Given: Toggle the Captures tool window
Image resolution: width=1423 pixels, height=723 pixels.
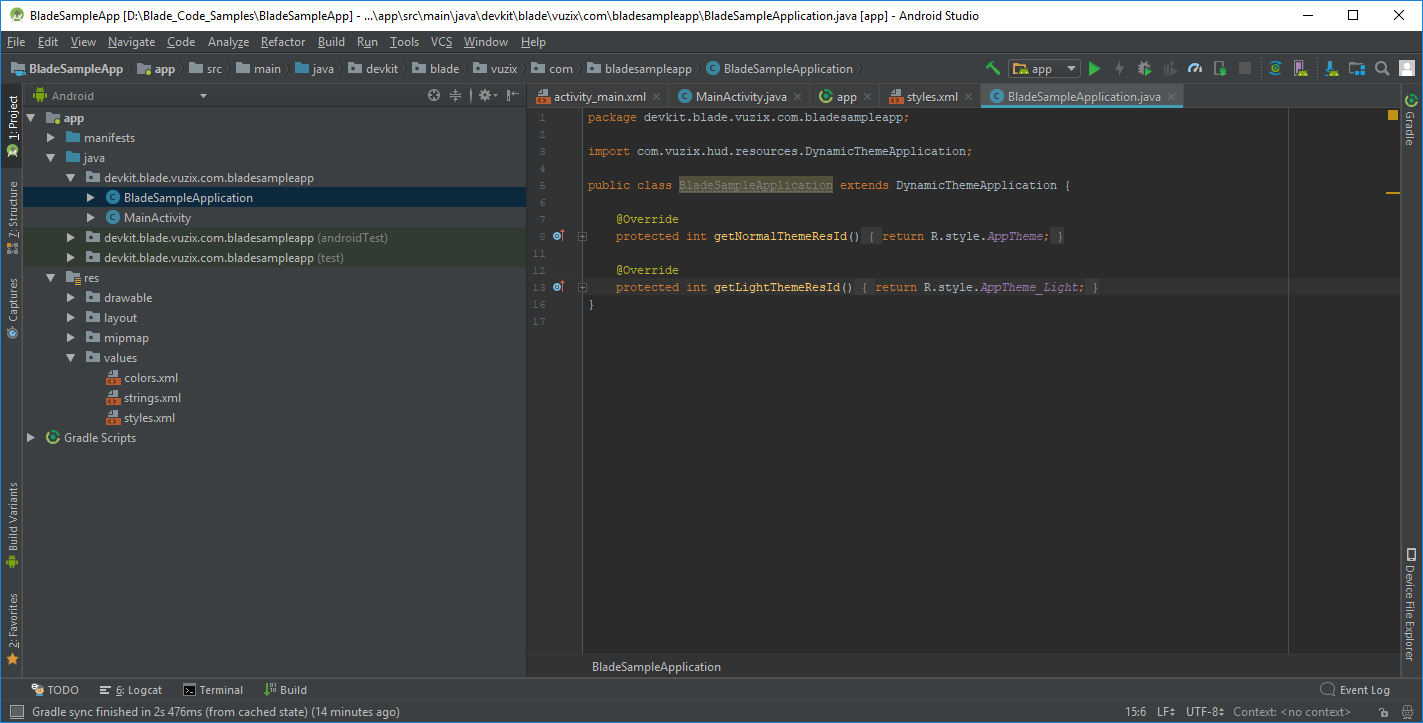Looking at the screenshot, I should (12, 308).
